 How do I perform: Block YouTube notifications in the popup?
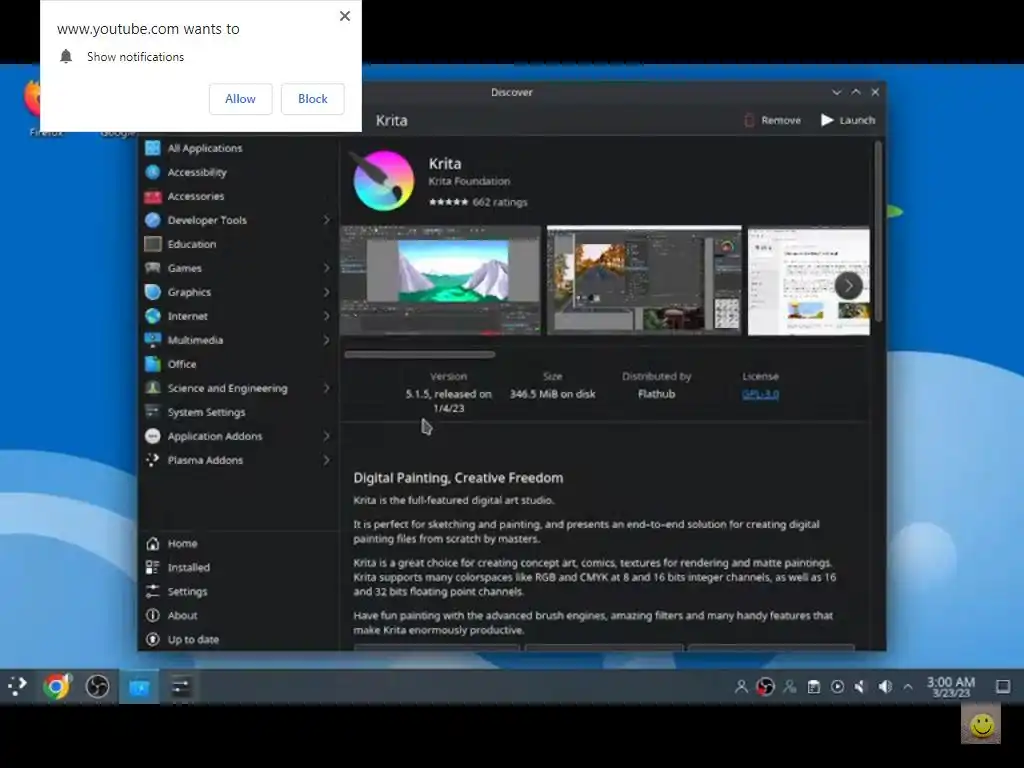[312, 99]
